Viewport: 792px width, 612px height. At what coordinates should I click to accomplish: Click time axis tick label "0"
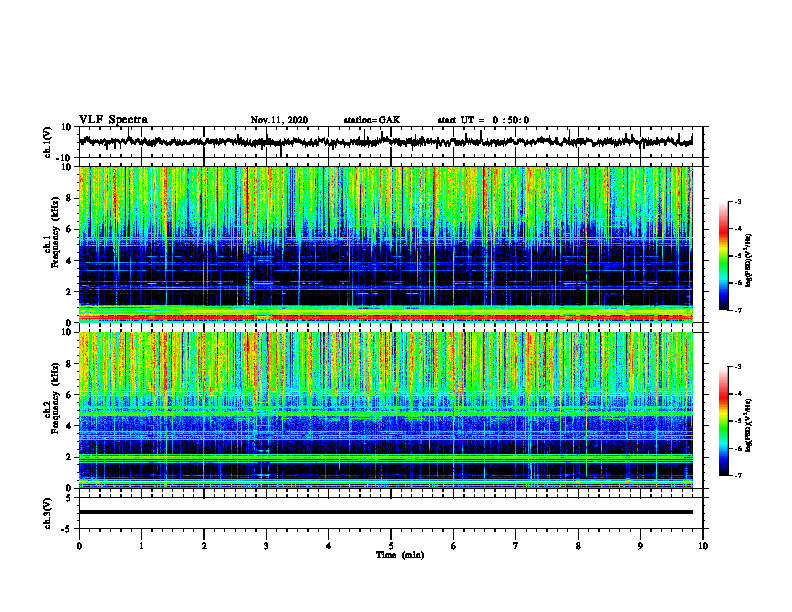tap(79, 546)
